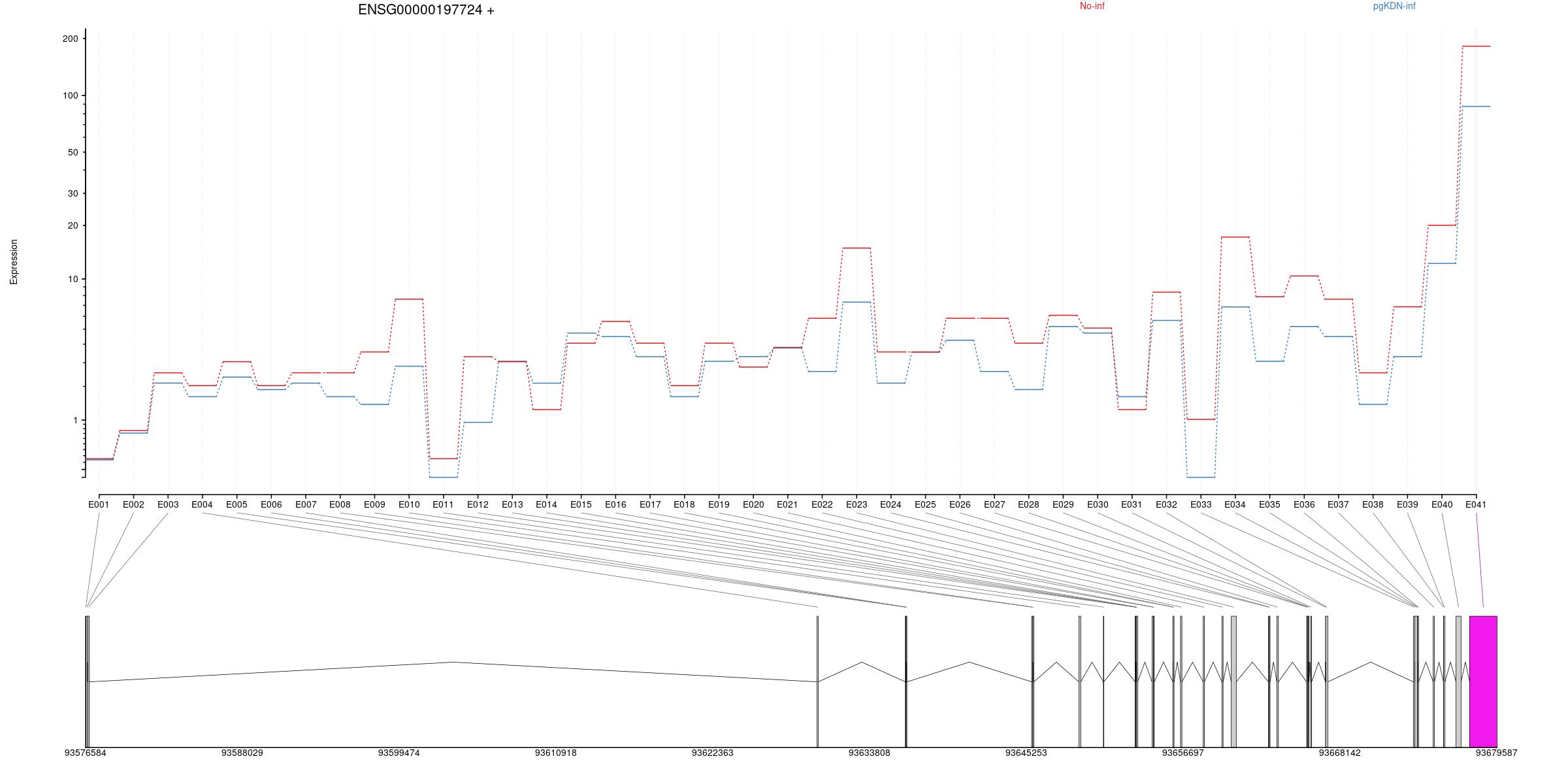Click red No-inf peak above E034
The width and height of the screenshot is (1568, 784).
click(x=1235, y=237)
